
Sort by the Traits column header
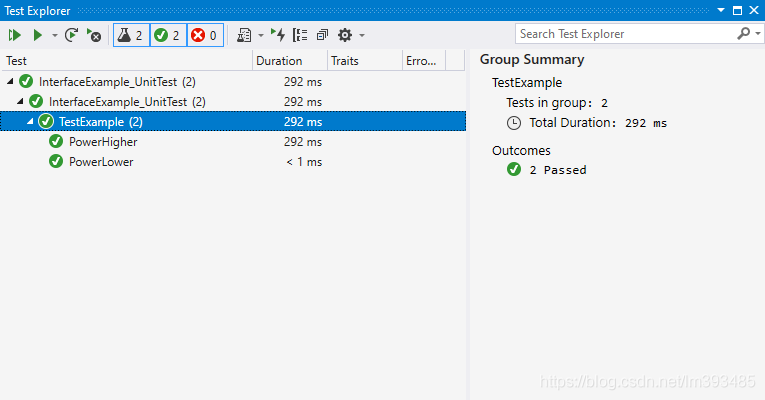coord(365,61)
